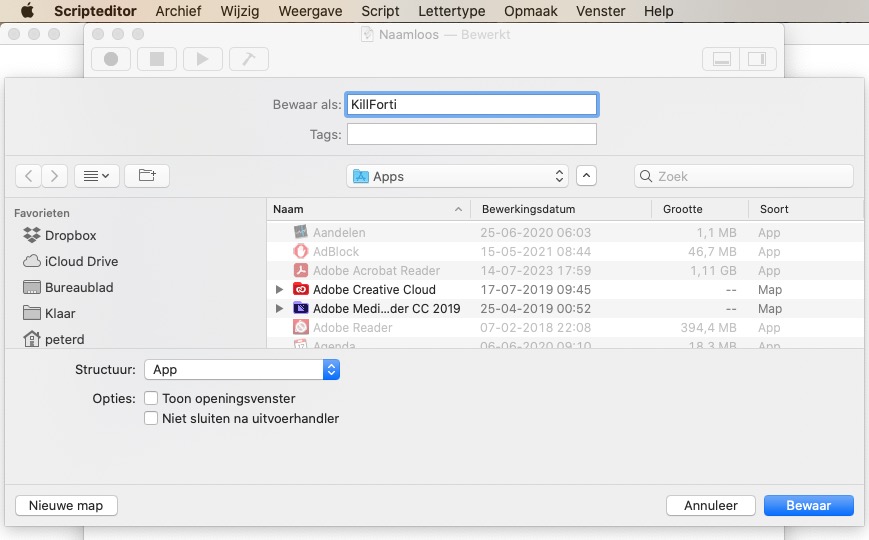
Task: Click the forward navigation arrow
Action: pos(55,176)
